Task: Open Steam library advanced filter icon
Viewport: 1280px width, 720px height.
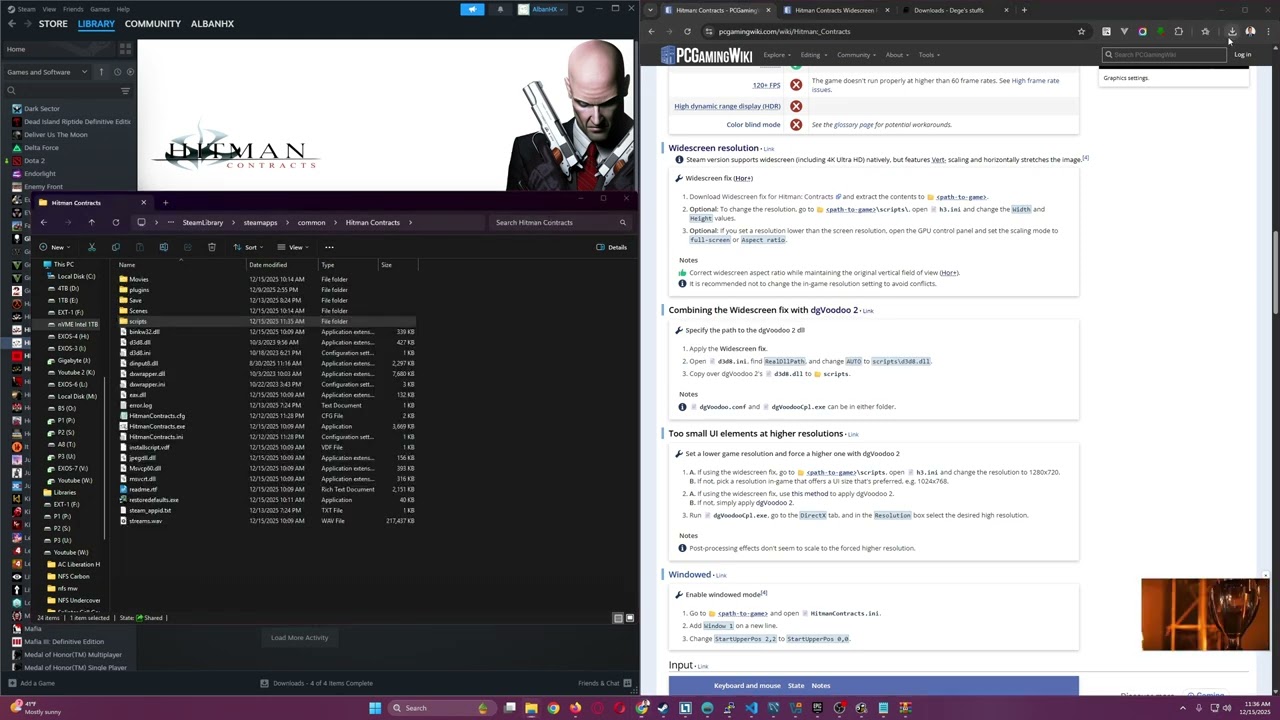Action: point(125,91)
